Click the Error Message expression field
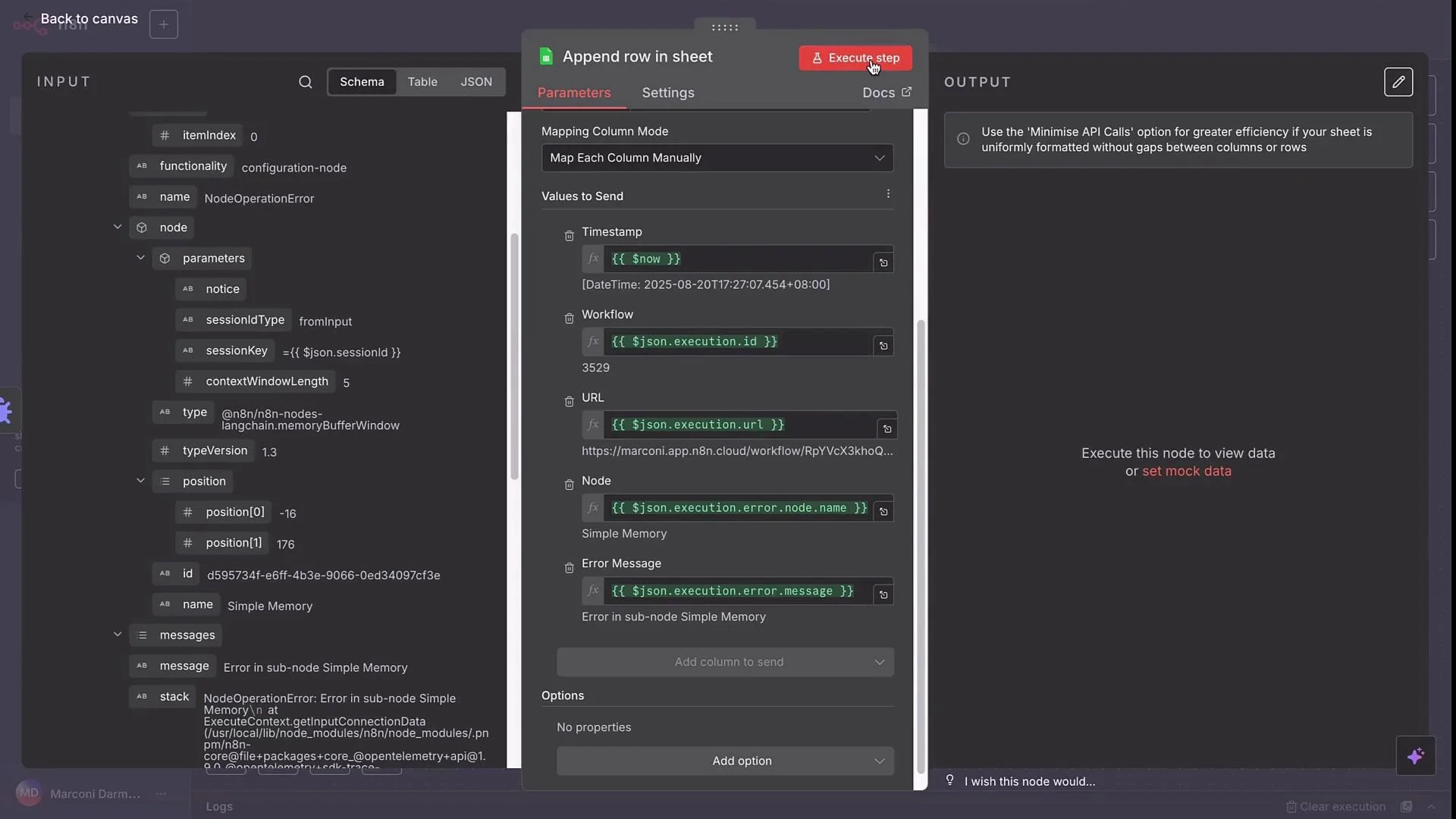 [x=737, y=591]
